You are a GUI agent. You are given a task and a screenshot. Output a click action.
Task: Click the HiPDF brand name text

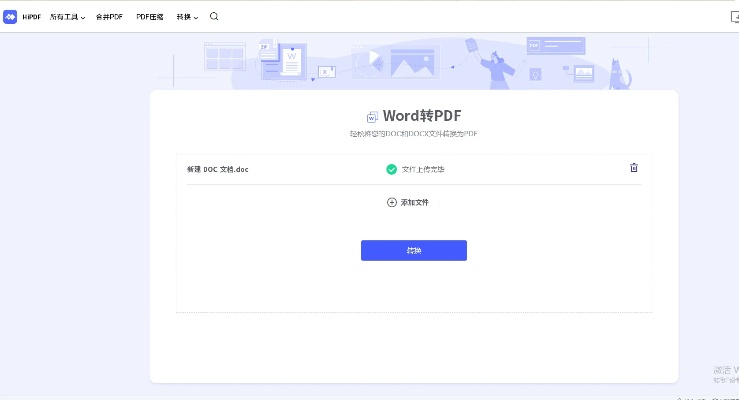click(31, 17)
